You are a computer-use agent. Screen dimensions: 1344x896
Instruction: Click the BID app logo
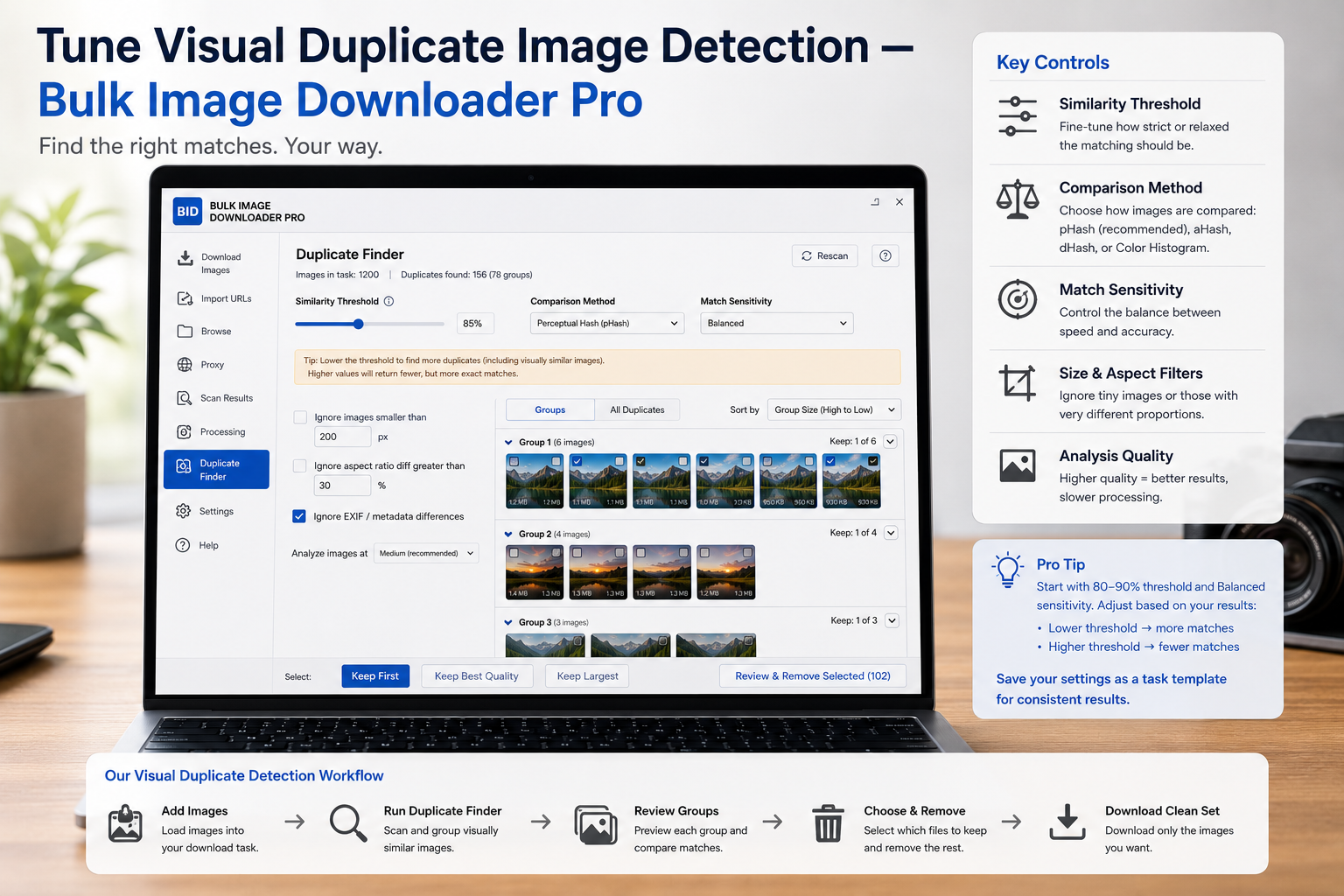(x=187, y=211)
